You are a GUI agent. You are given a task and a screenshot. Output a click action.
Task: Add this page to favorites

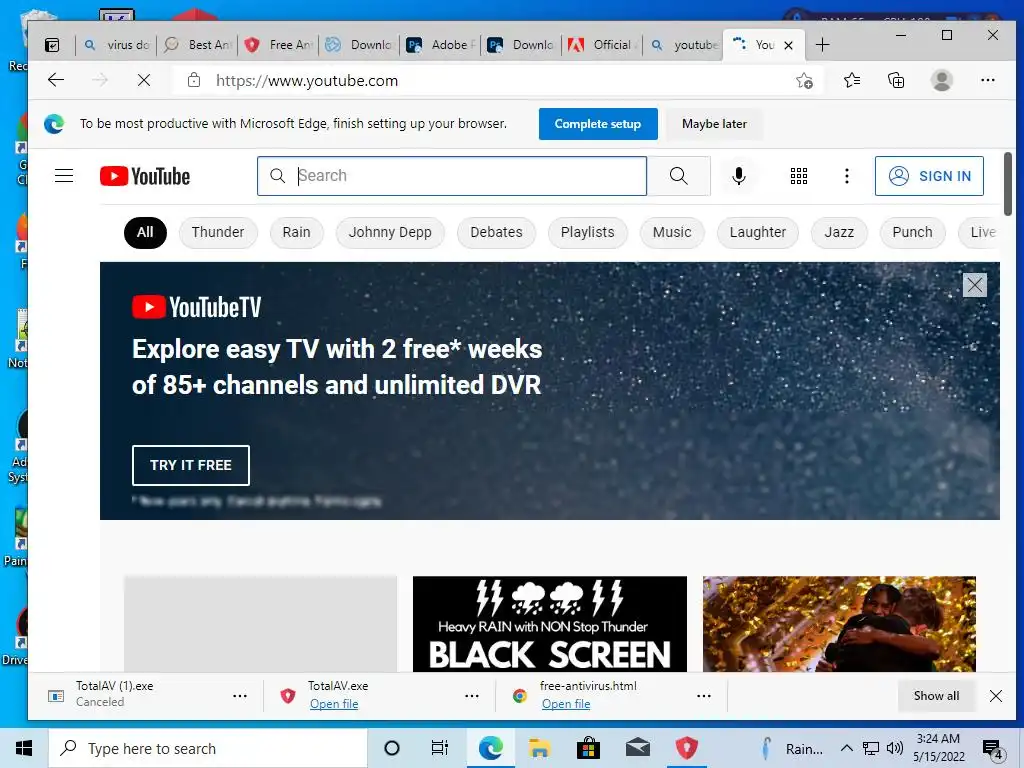click(805, 80)
